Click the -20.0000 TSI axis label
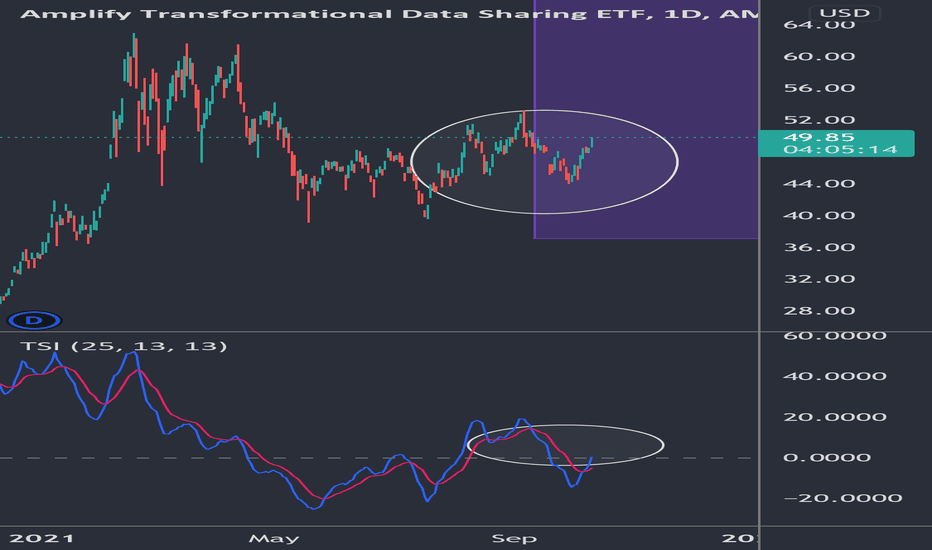This screenshot has height=550, width=932. pyautogui.click(x=843, y=498)
